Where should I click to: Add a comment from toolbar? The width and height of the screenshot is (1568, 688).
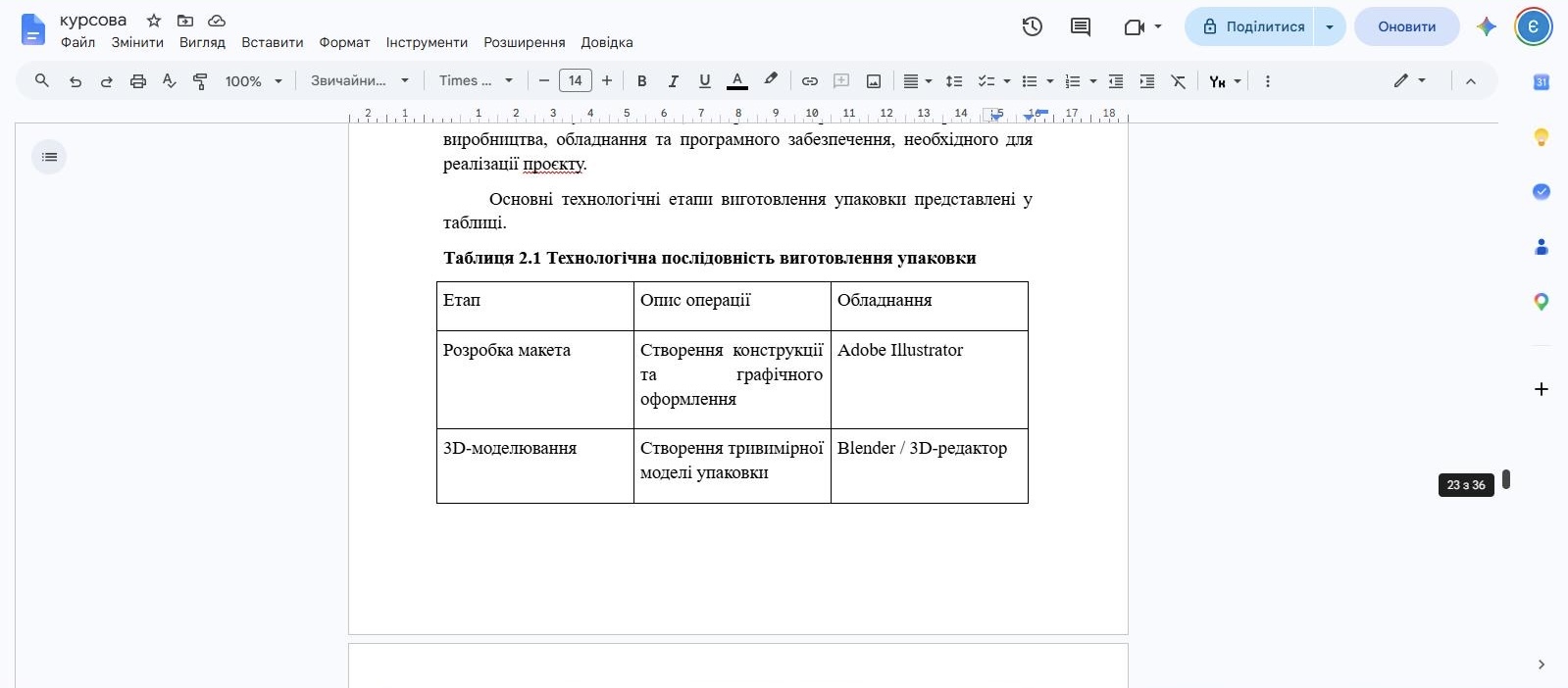(841, 81)
